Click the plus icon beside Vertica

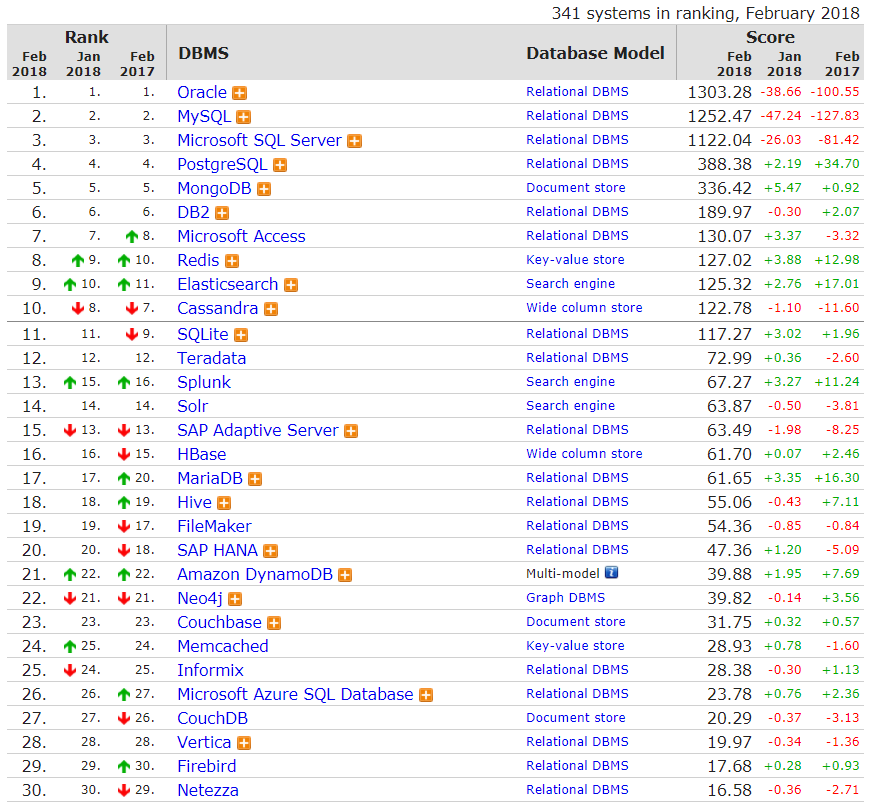(244, 743)
